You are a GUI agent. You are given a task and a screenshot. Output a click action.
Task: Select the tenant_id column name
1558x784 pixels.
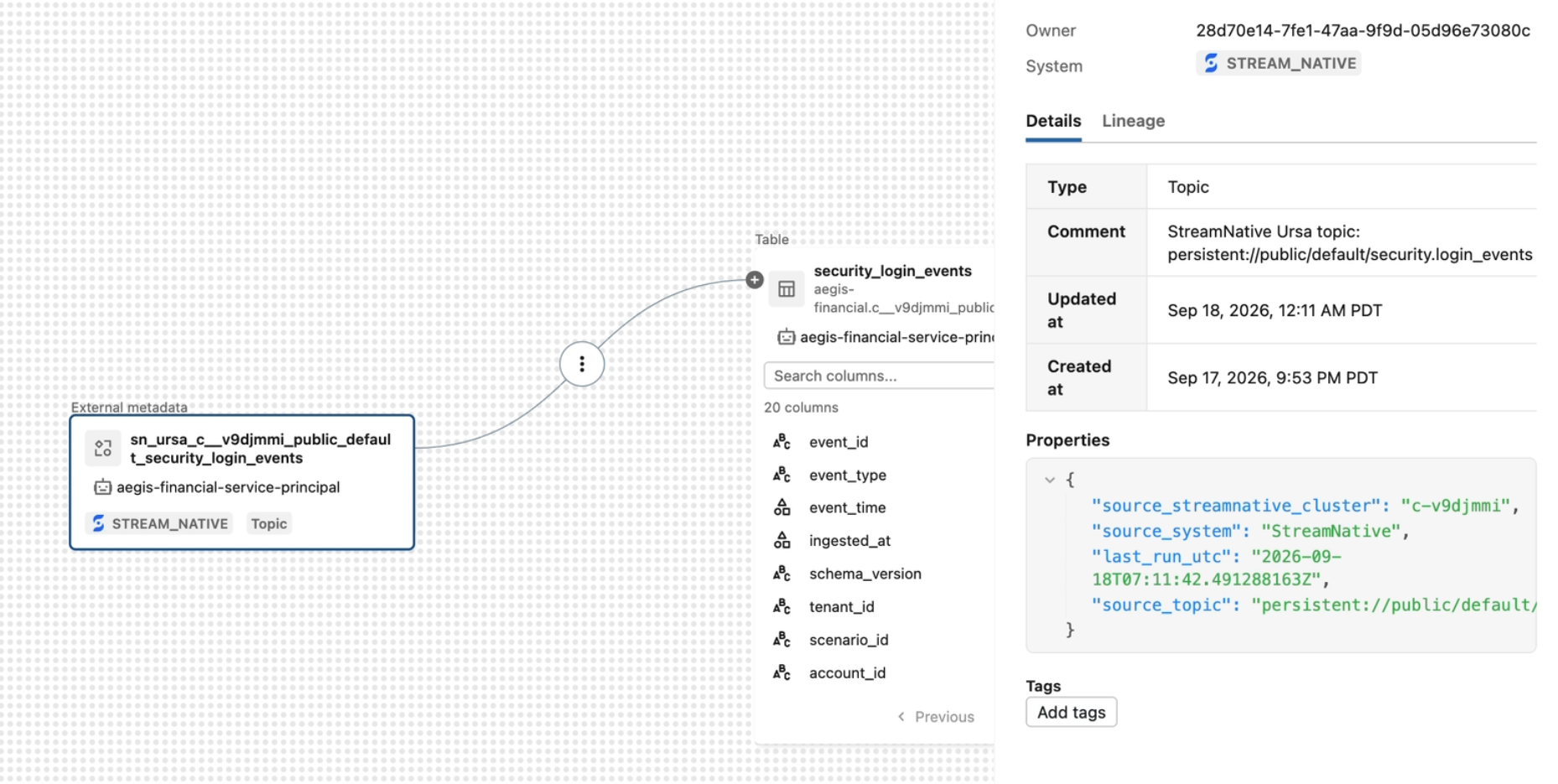pos(841,606)
